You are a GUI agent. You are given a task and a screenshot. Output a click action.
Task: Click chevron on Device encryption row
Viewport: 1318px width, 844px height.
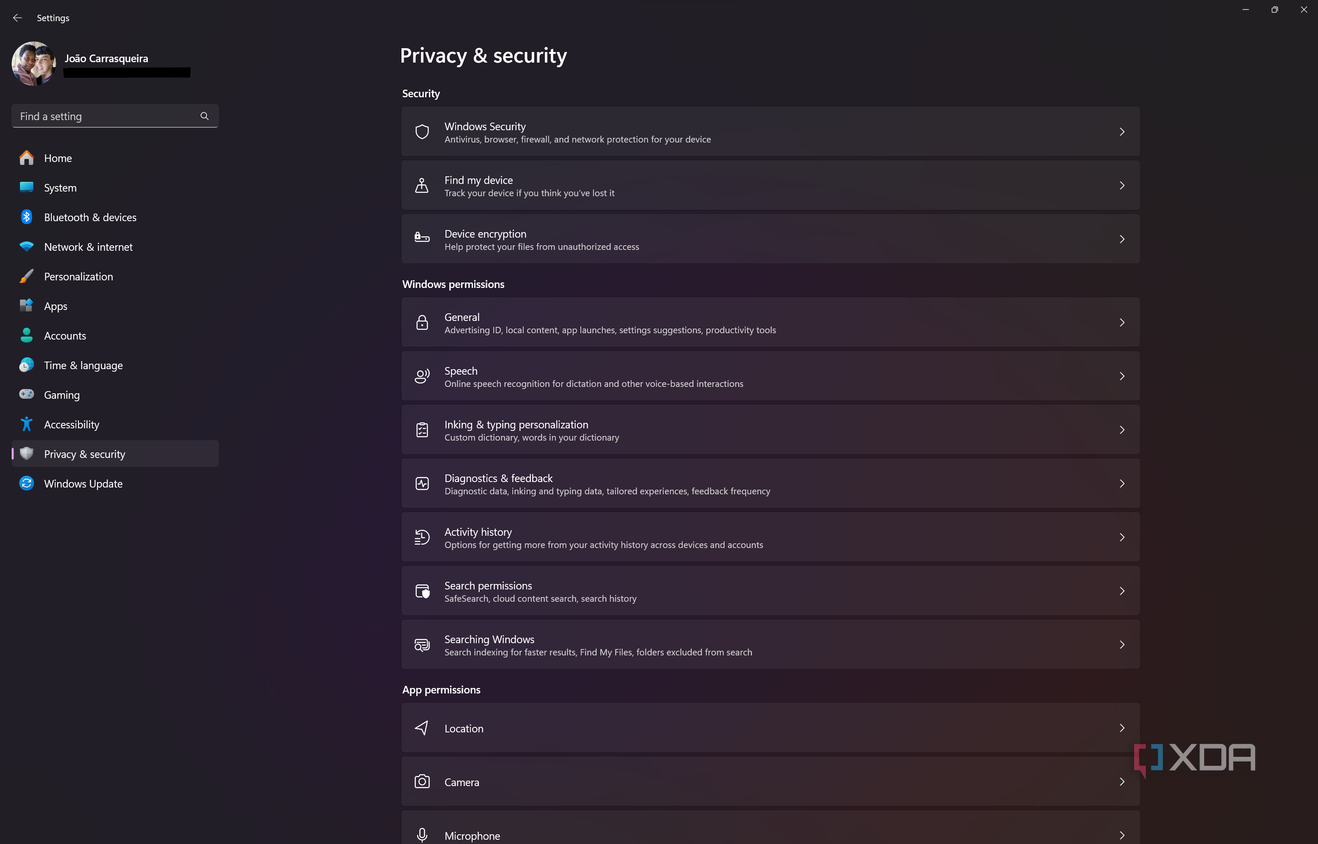pos(1122,239)
